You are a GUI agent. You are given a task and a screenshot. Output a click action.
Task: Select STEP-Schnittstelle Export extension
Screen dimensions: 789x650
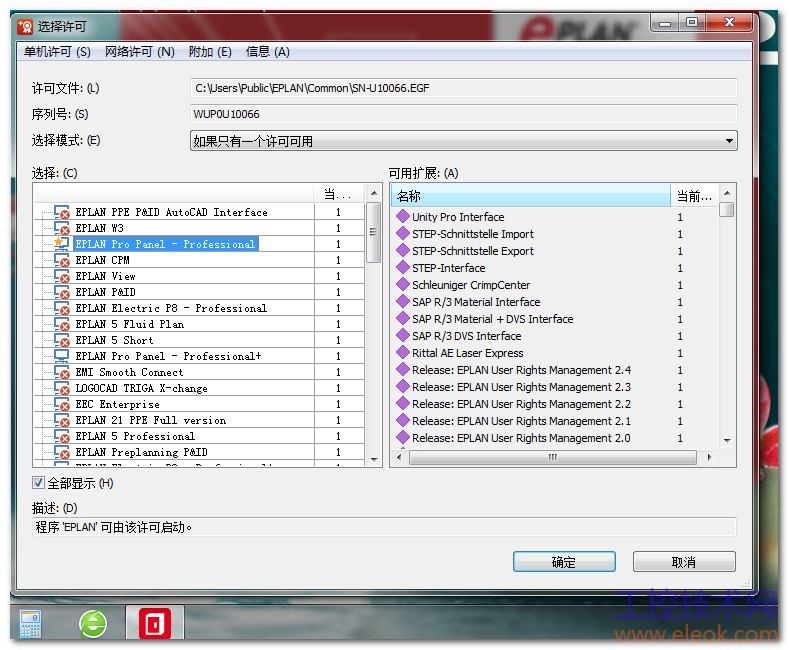tap(472, 251)
